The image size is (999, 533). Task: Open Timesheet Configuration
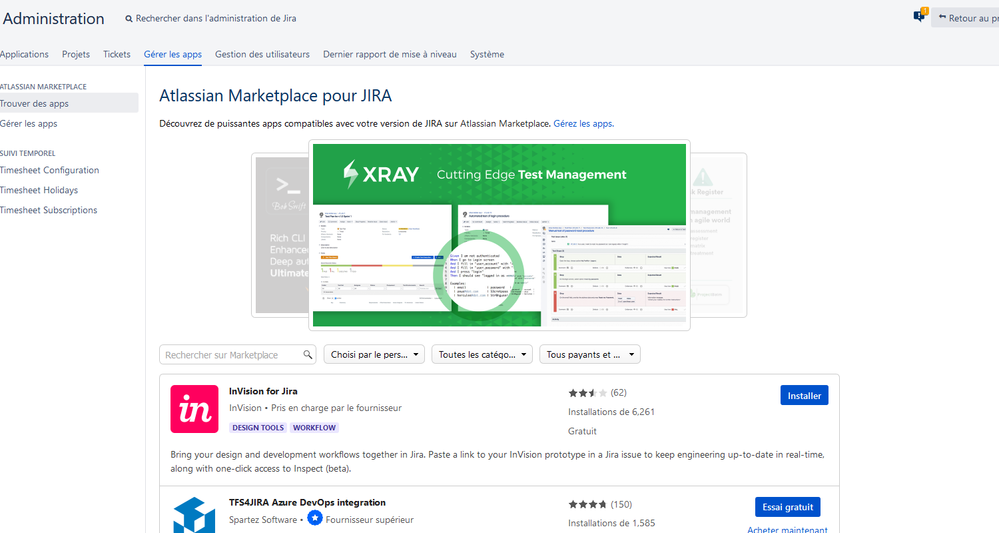[x=50, y=170]
